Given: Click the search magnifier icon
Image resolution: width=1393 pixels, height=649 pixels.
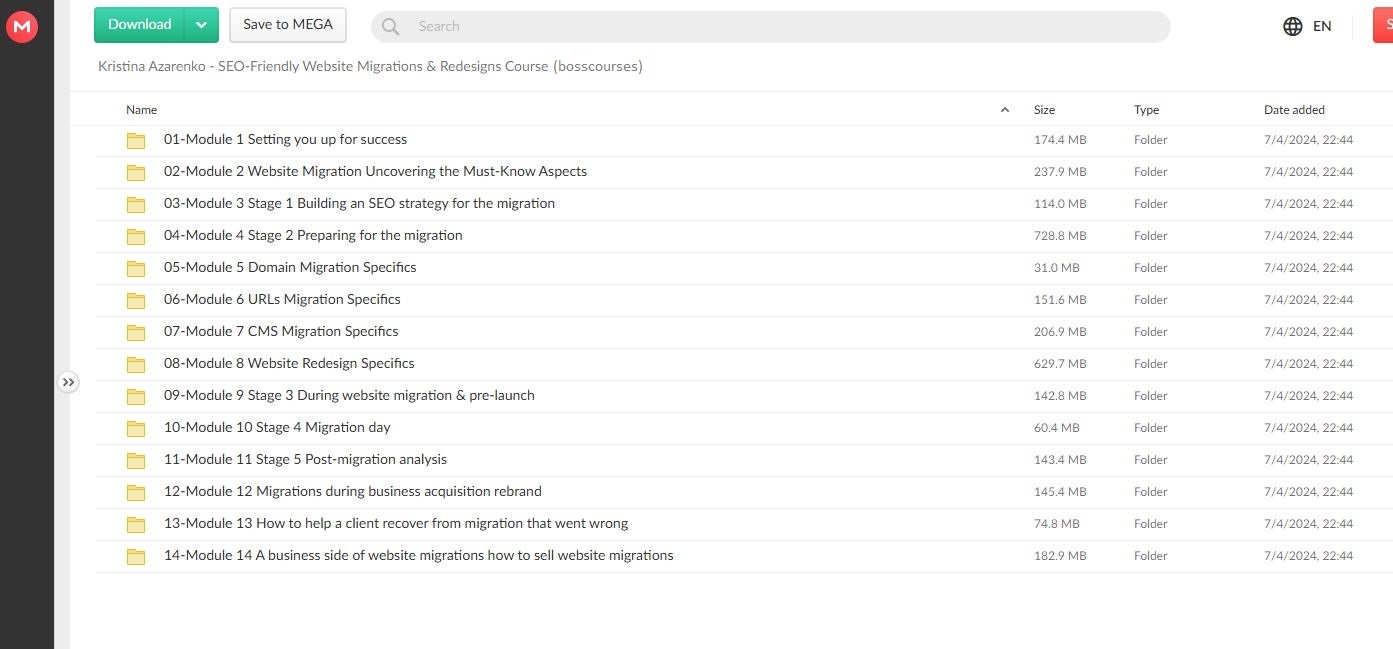Looking at the screenshot, I should (391, 27).
